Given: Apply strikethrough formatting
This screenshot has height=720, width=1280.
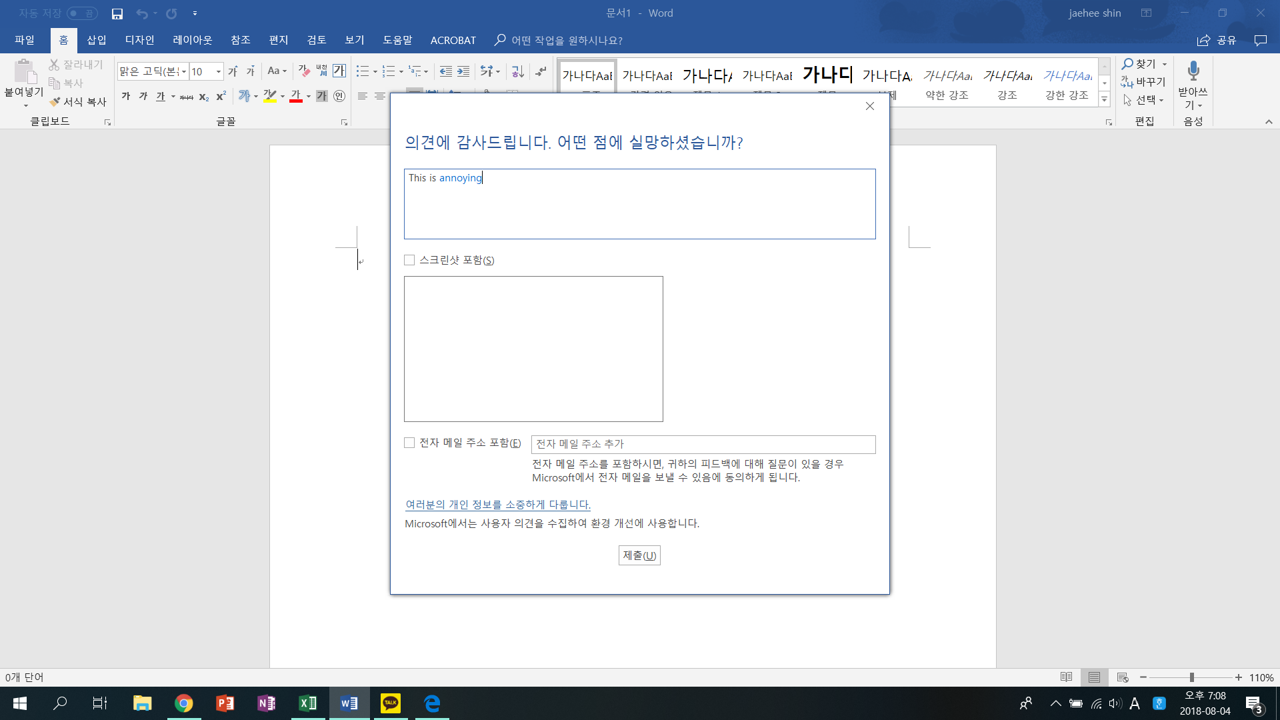Looking at the screenshot, I should tap(186, 97).
